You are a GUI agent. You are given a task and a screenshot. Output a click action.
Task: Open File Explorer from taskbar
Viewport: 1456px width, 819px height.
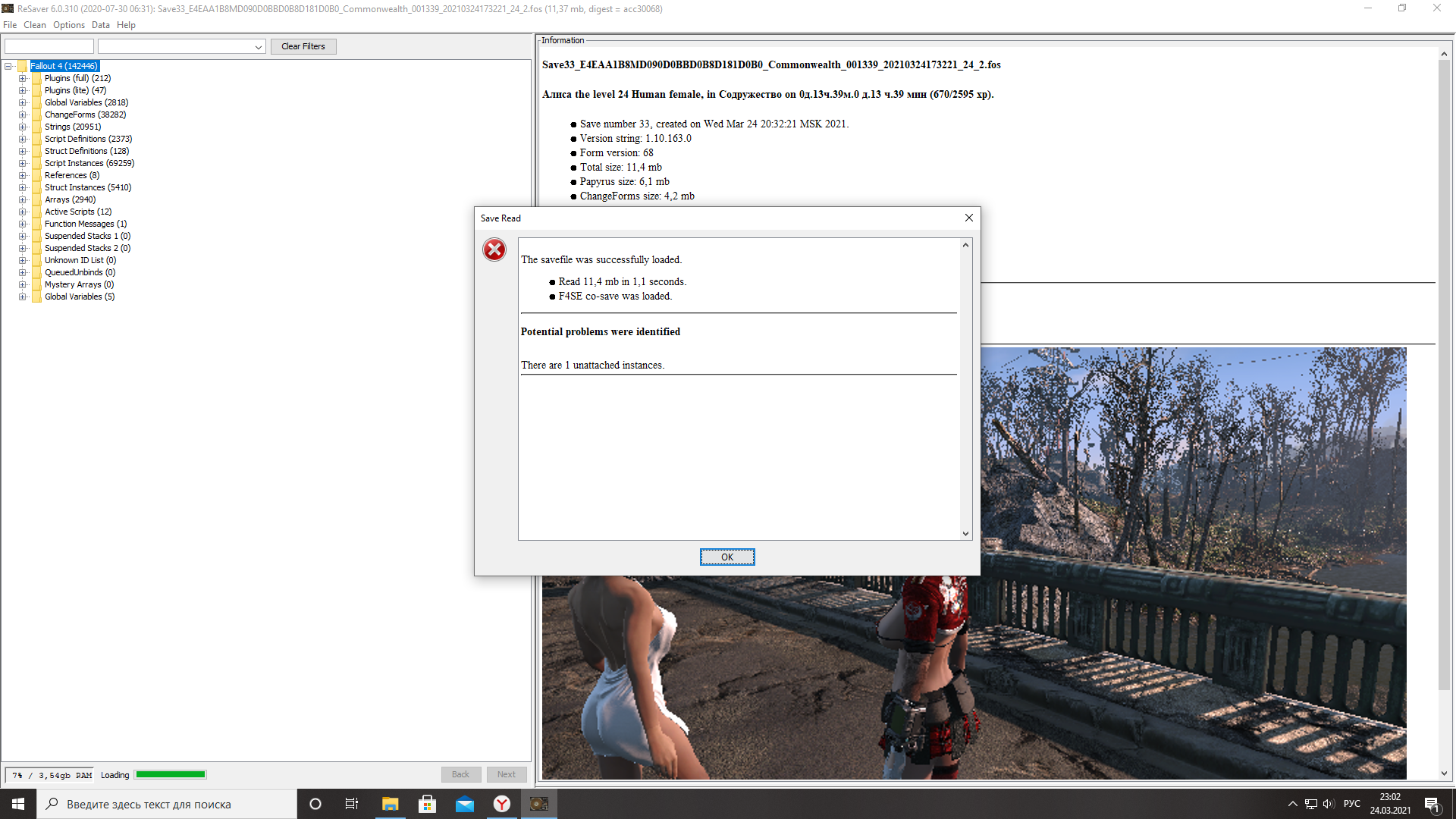[390, 804]
